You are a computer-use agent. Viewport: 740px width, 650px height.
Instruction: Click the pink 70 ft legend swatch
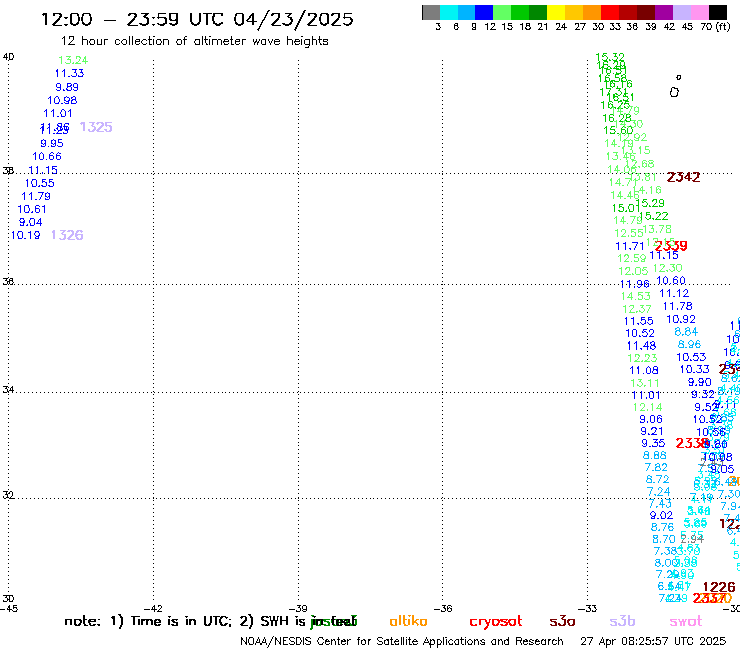pos(700,12)
